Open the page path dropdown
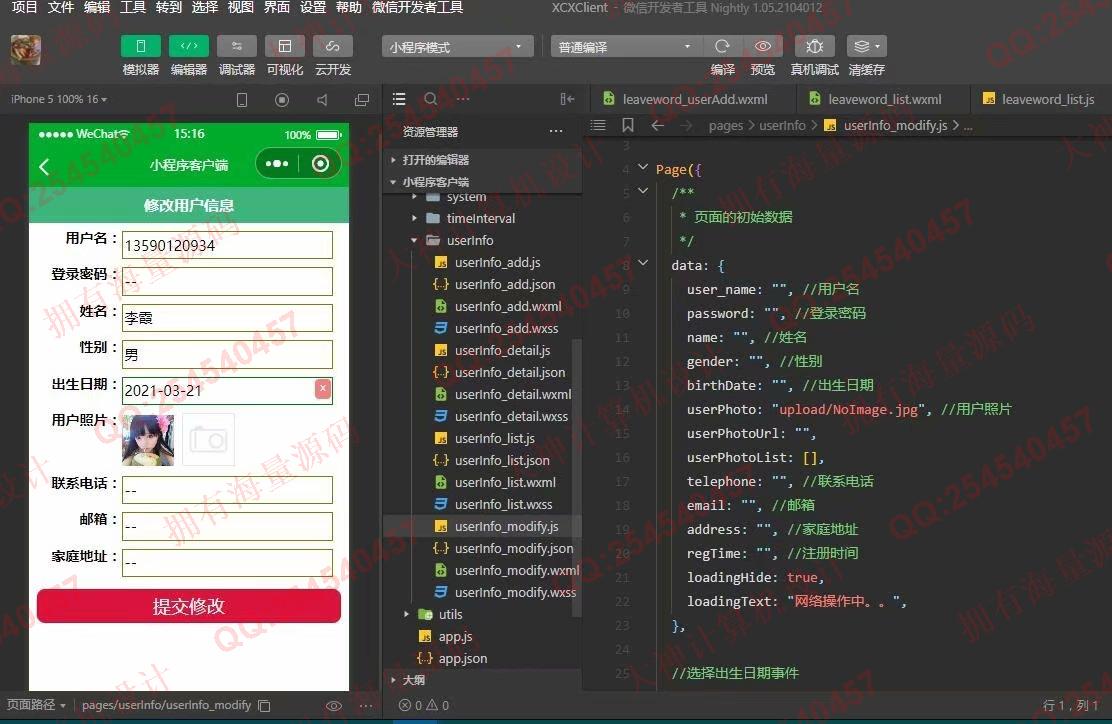Screen dimensions: 1112x724 (x=36, y=705)
